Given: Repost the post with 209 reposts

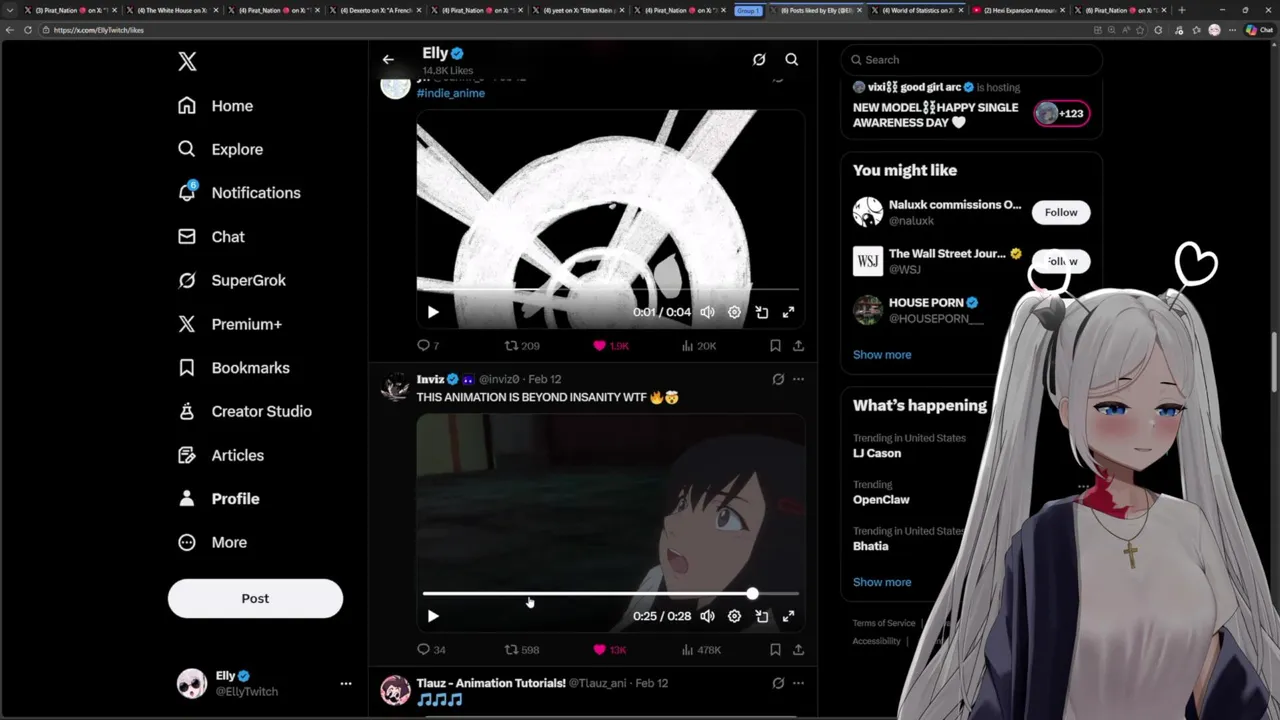Looking at the screenshot, I should [x=522, y=346].
